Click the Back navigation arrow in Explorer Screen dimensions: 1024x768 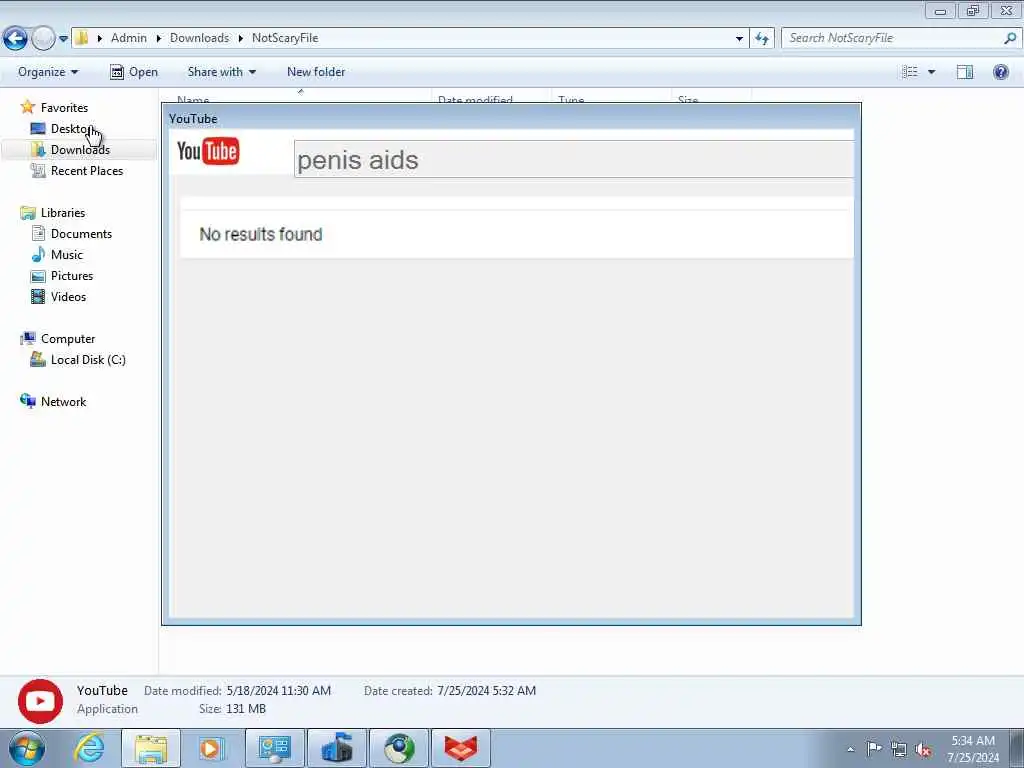point(15,39)
